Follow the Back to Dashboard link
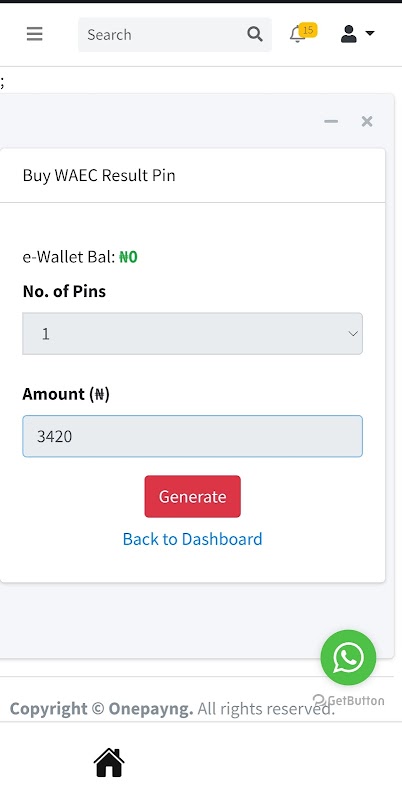Image resolution: width=402 pixels, height=800 pixels. pos(192,539)
